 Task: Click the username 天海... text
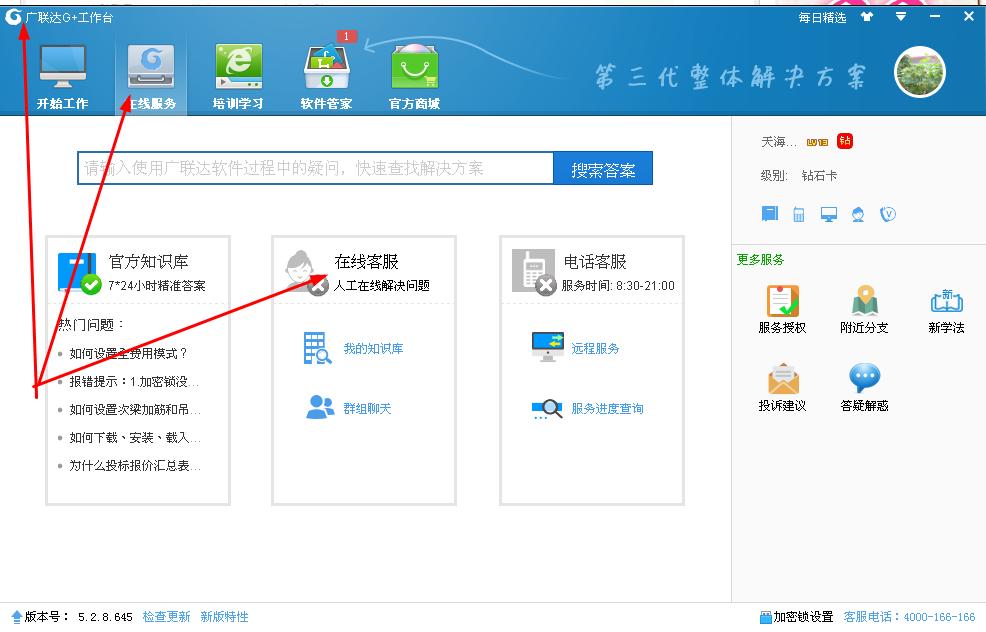click(778, 142)
